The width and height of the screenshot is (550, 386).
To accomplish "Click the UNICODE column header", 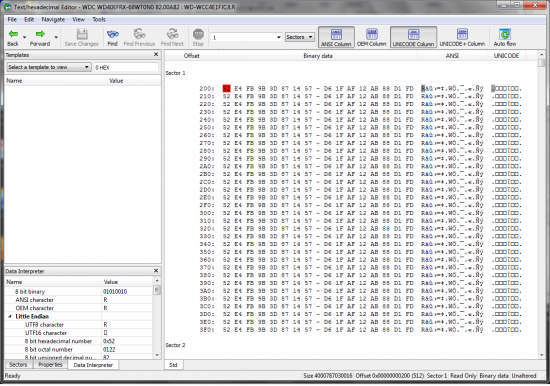I will click(506, 56).
